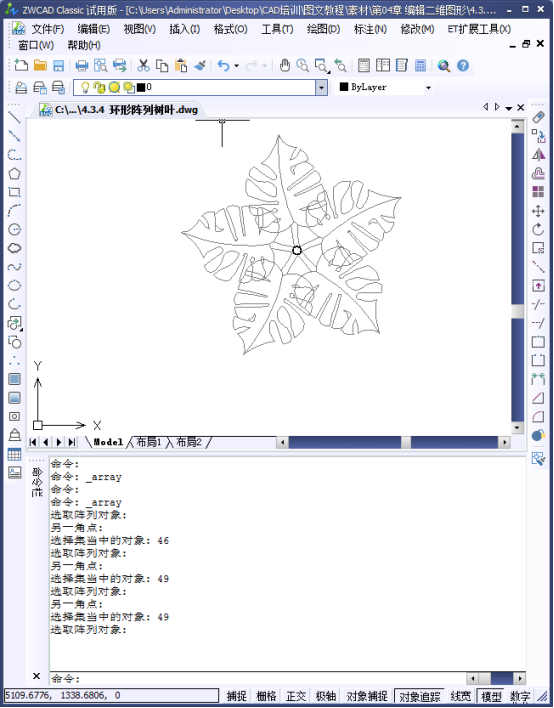Jump to first layout tab arrow
The width and height of the screenshot is (554, 708).
click(33, 442)
